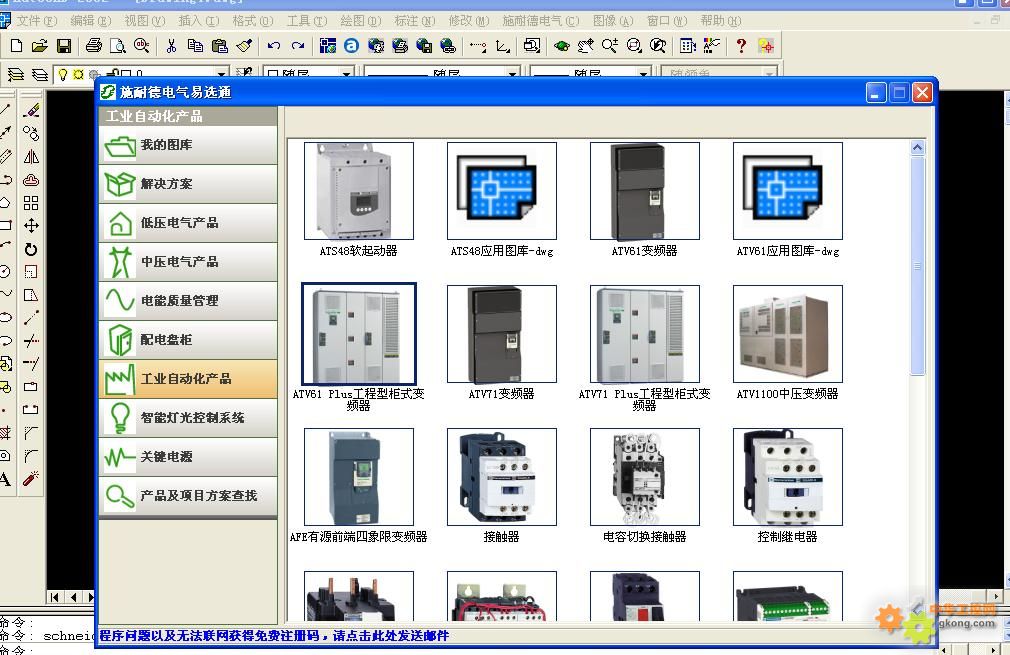Viewport: 1010px width, 655px height.
Task: Click the Help question mark icon
Action: pos(741,46)
